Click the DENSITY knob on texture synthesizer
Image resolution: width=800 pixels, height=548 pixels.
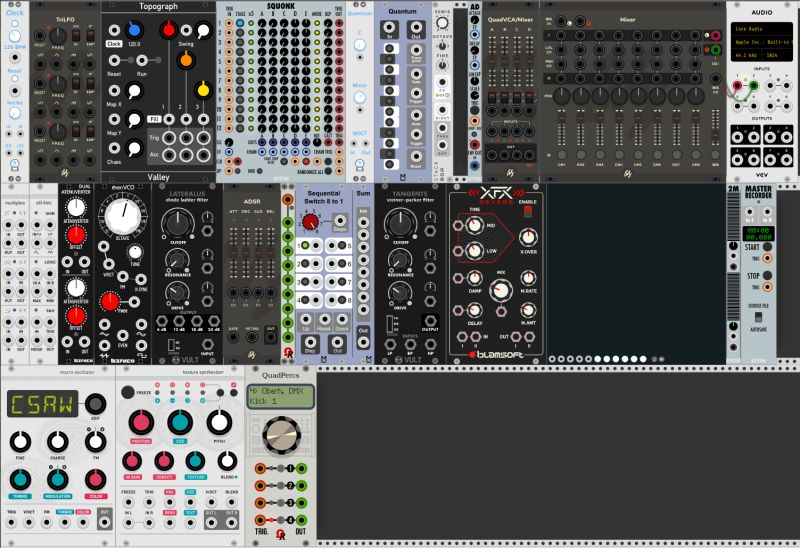tap(164, 461)
